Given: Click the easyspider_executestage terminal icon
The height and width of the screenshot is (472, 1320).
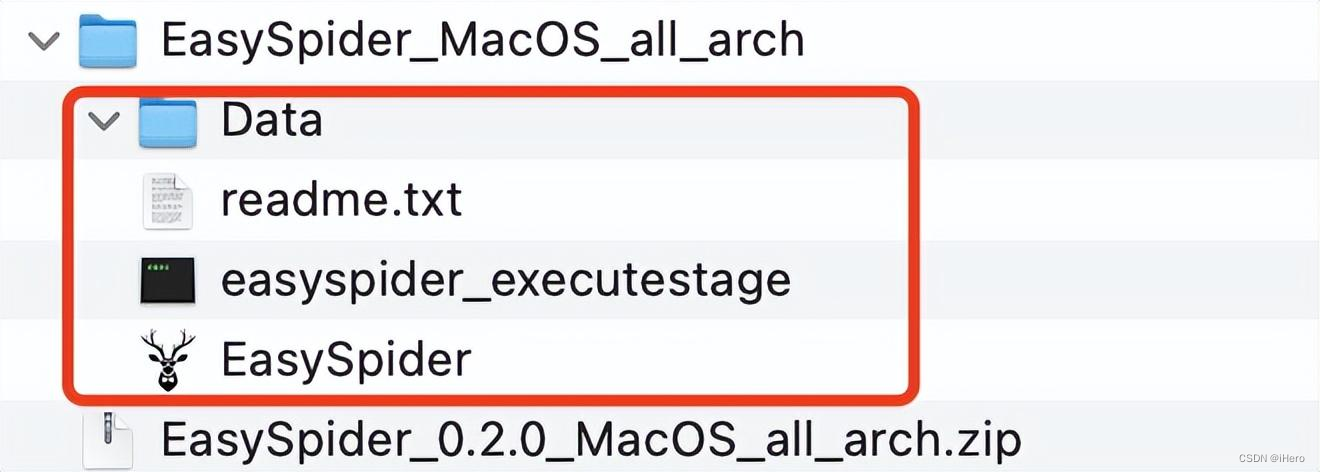Looking at the screenshot, I should click(x=167, y=281).
